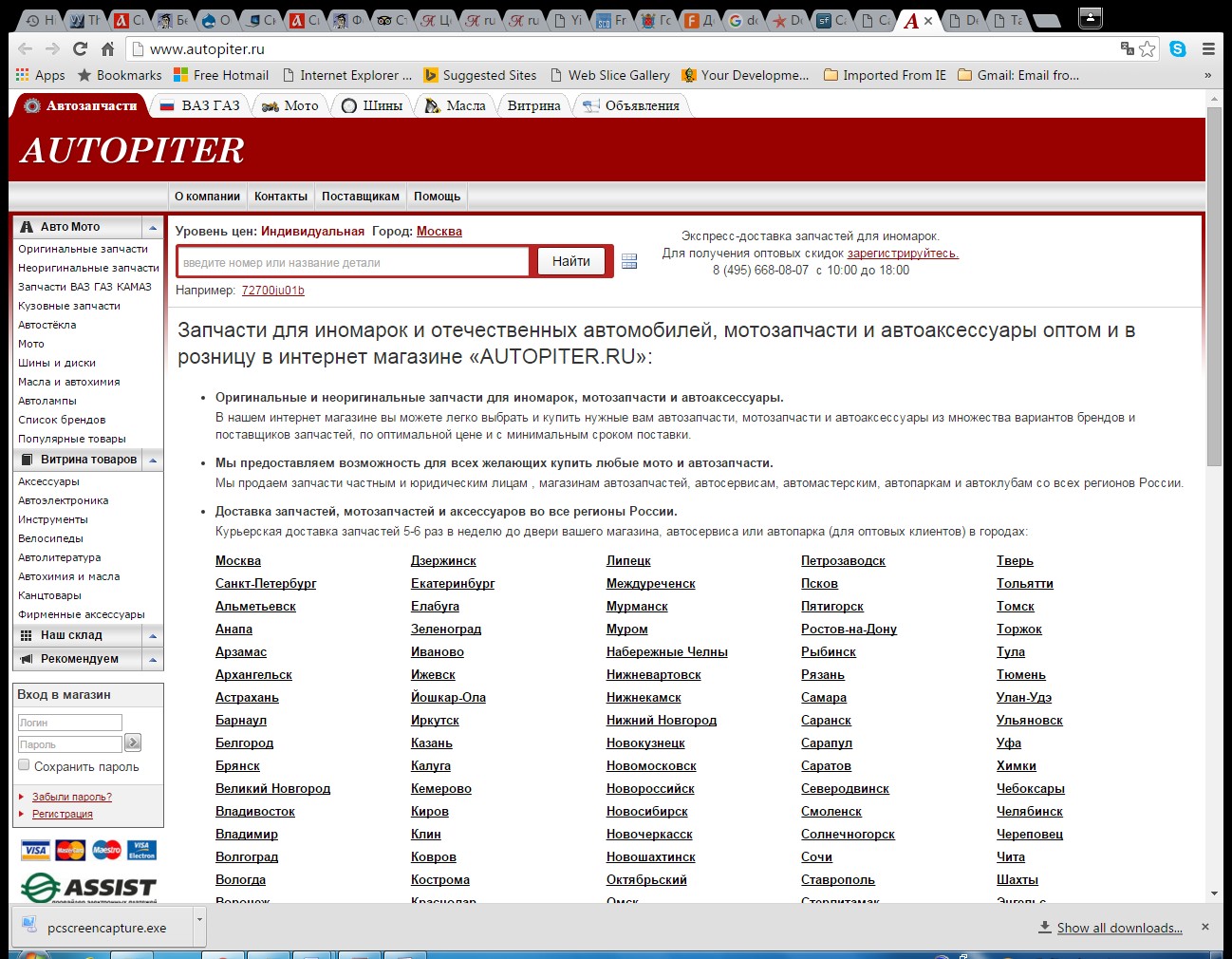
Task: Open the browser home page icon
Action: click(108, 49)
